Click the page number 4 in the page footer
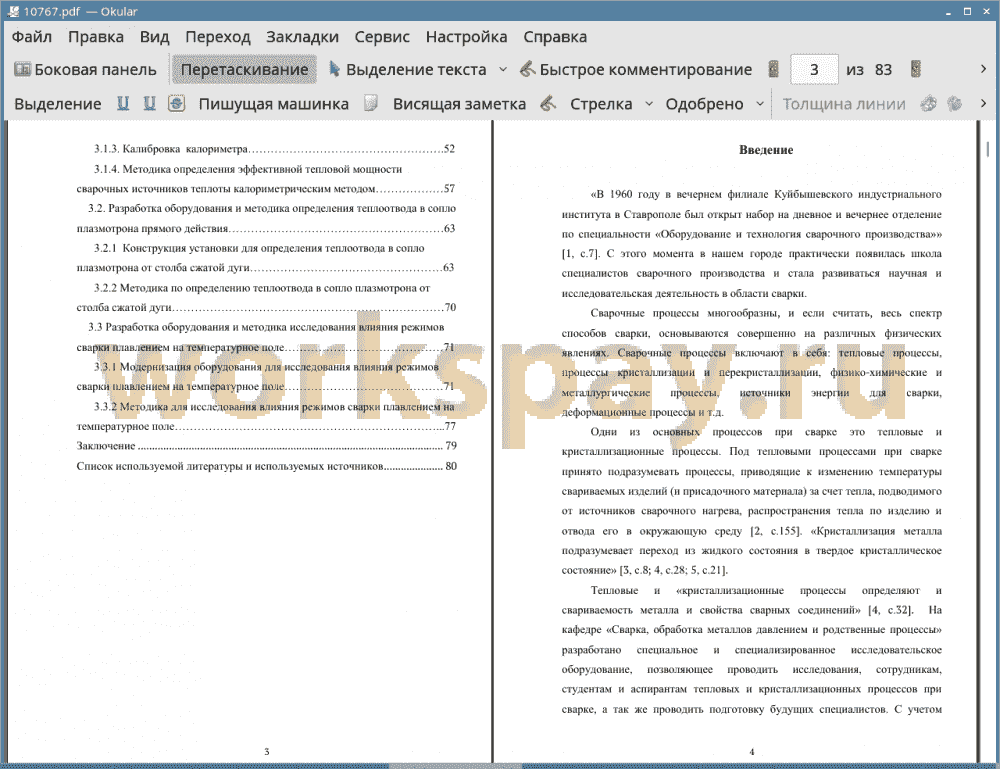The image size is (1000, 769). click(x=751, y=752)
